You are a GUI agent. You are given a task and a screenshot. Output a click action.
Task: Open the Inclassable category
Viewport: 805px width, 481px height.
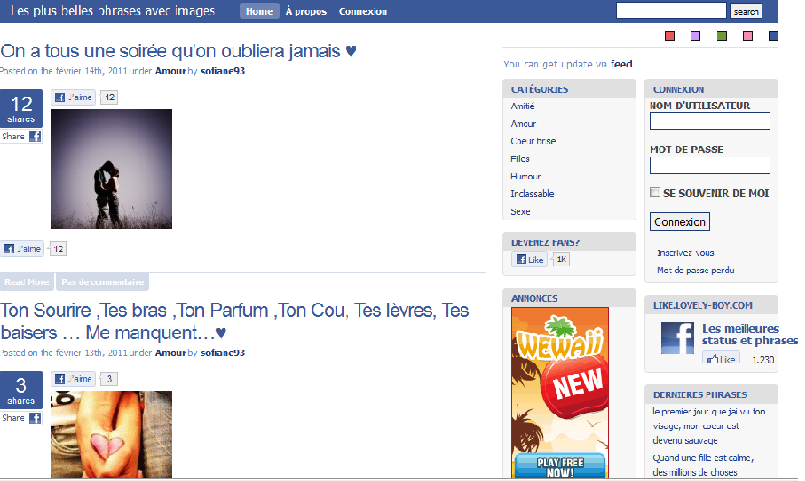(x=532, y=194)
